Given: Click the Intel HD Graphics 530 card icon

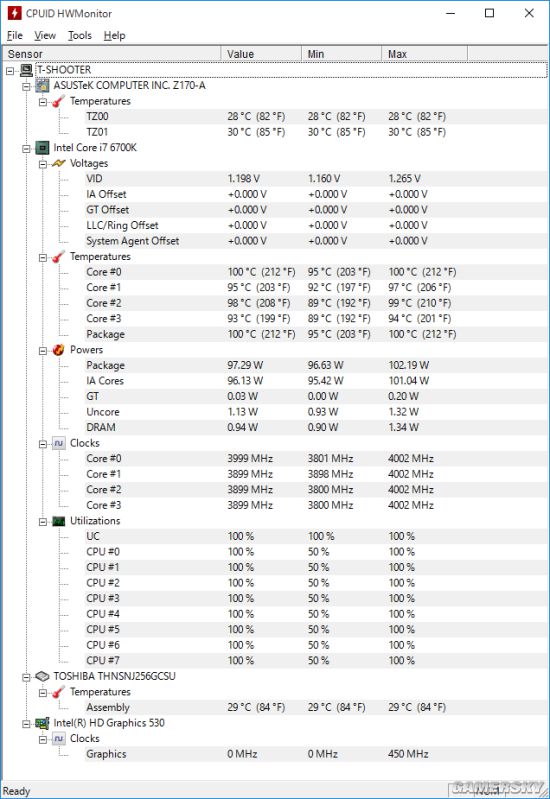Looking at the screenshot, I should (42, 723).
